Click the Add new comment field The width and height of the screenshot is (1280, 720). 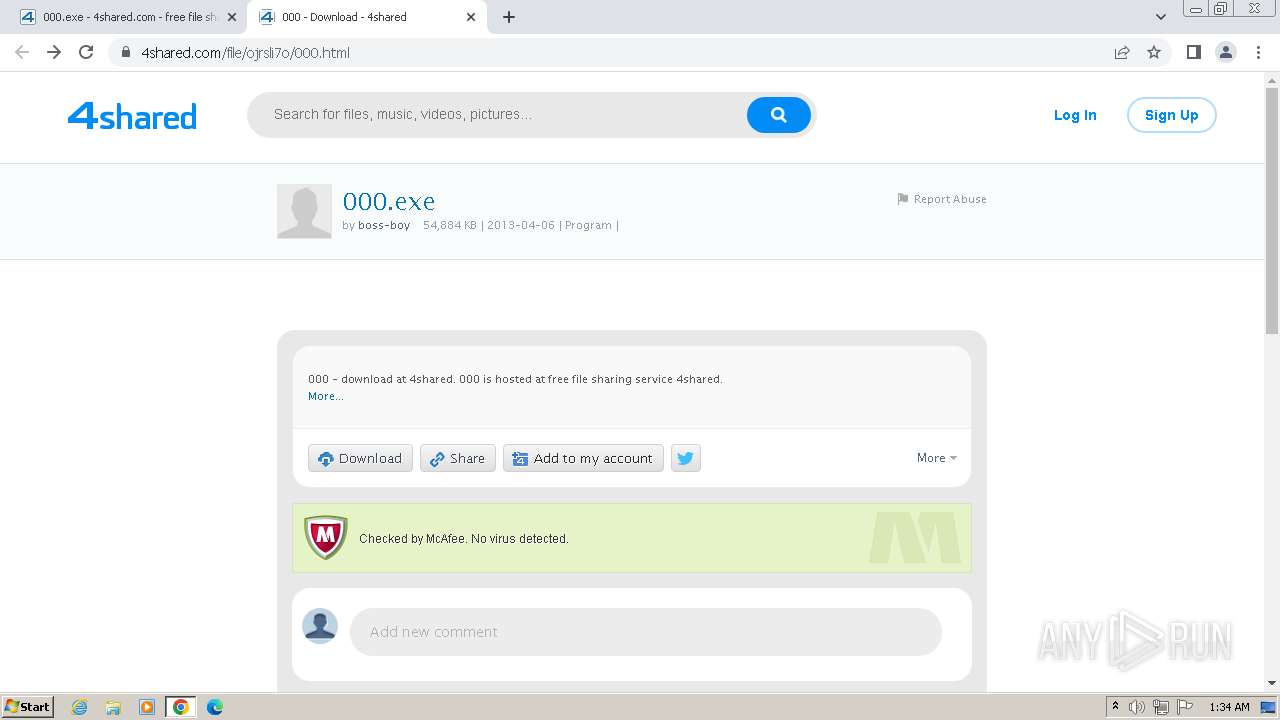coord(646,632)
